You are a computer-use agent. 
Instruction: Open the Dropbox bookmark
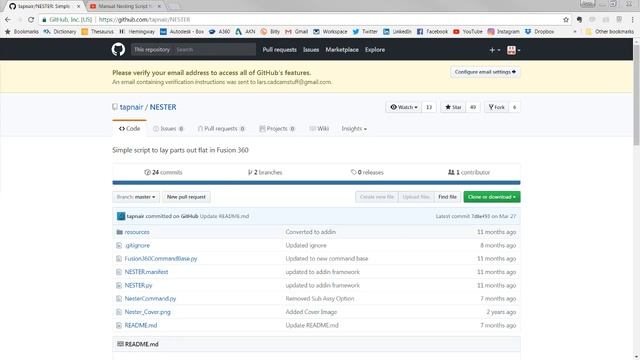click(x=540, y=31)
